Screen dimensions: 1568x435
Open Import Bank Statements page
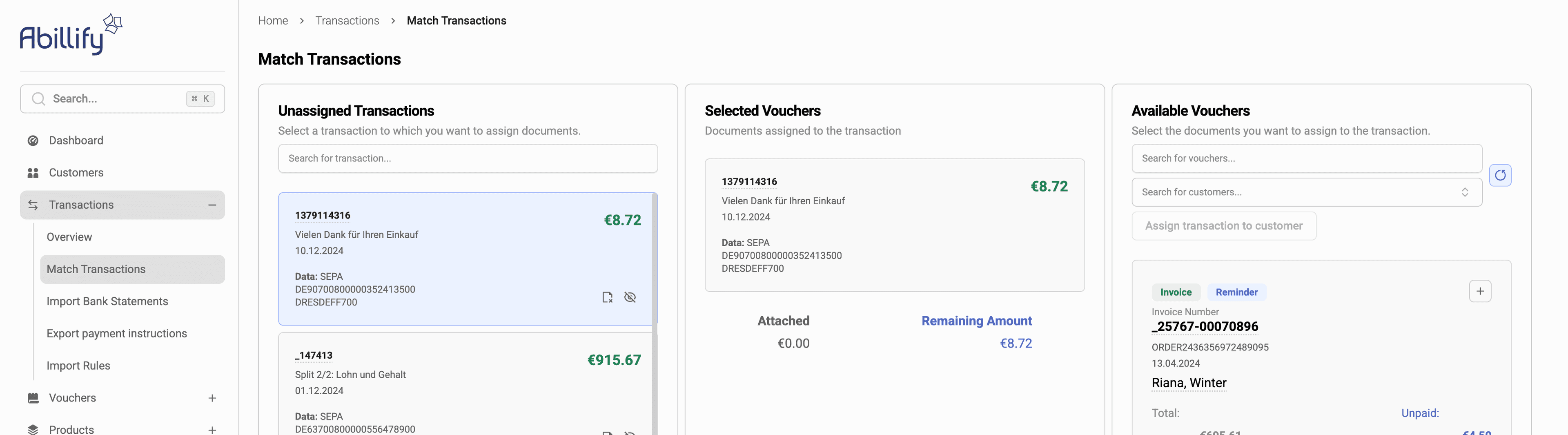tap(107, 301)
